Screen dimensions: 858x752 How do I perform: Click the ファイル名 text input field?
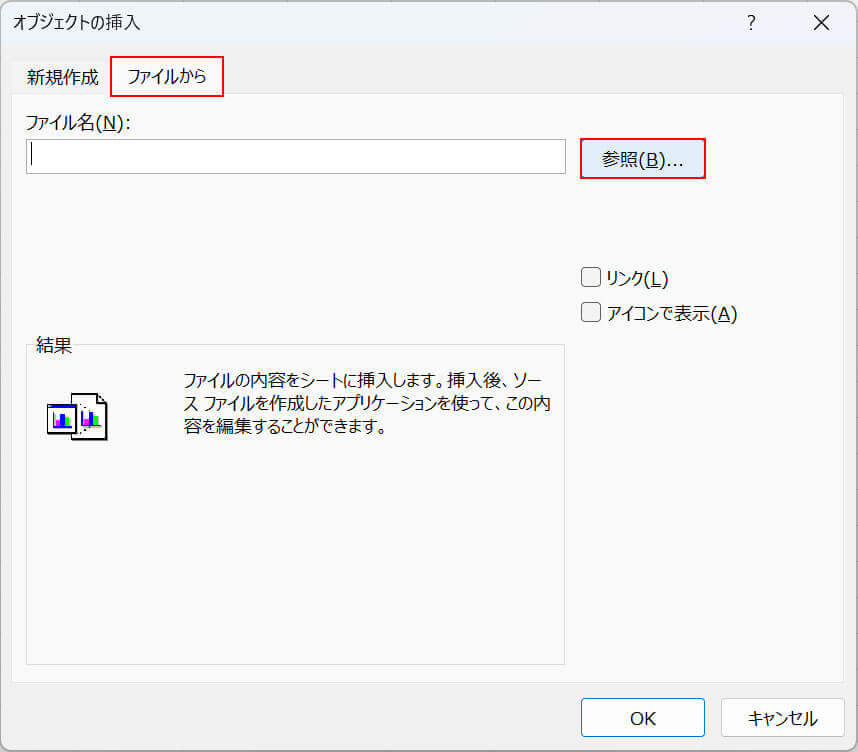click(296, 157)
